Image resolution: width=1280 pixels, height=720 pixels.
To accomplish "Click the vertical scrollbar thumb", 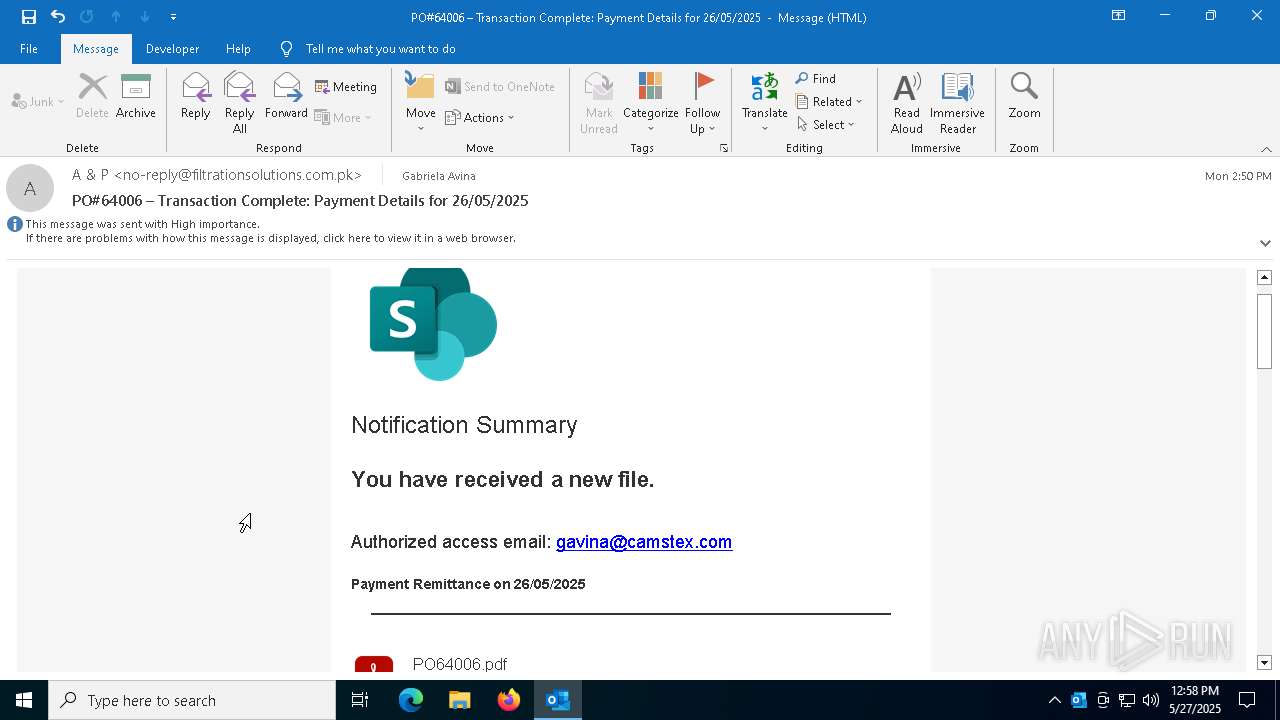I will 1264,331.
